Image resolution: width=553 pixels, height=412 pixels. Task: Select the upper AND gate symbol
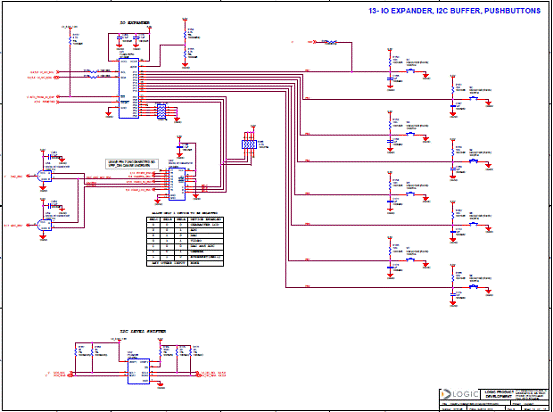(x=44, y=176)
